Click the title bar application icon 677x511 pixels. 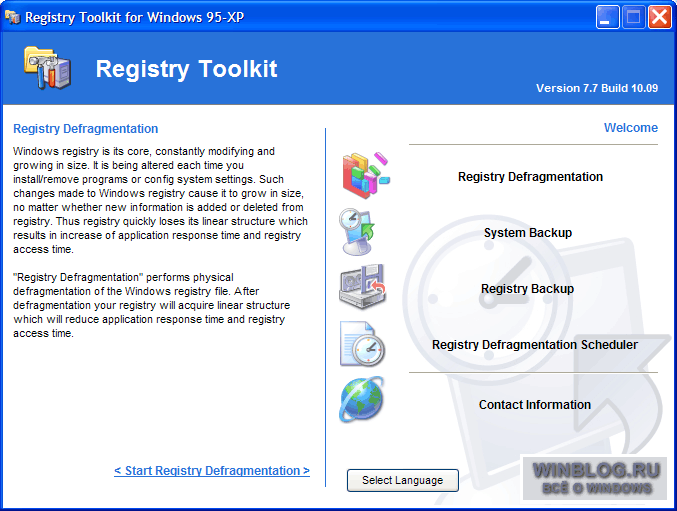(13, 17)
